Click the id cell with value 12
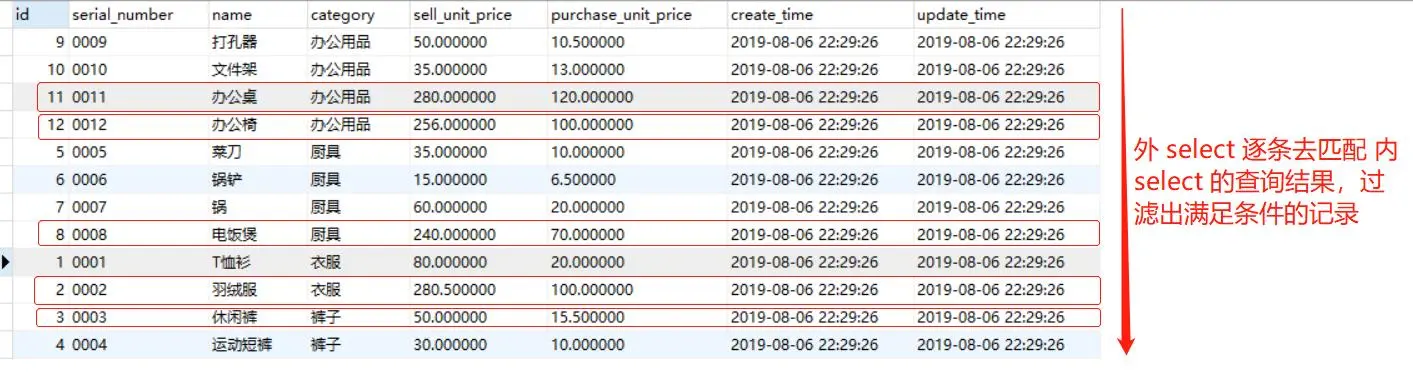Image resolution: width=1413 pixels, height=378 pixels. [x=56, y=124]
